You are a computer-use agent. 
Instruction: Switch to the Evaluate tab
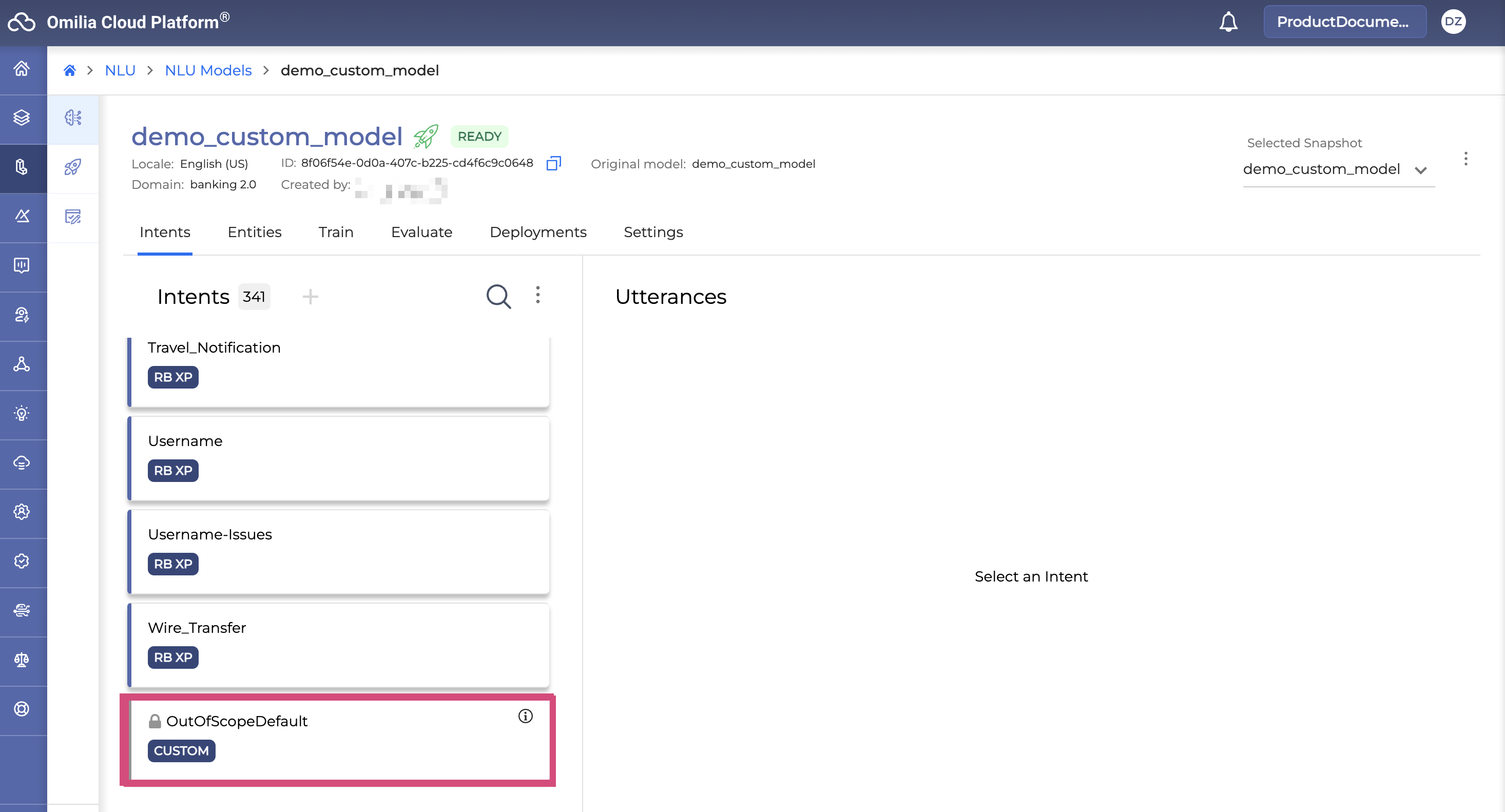click(x=421, y=232)
